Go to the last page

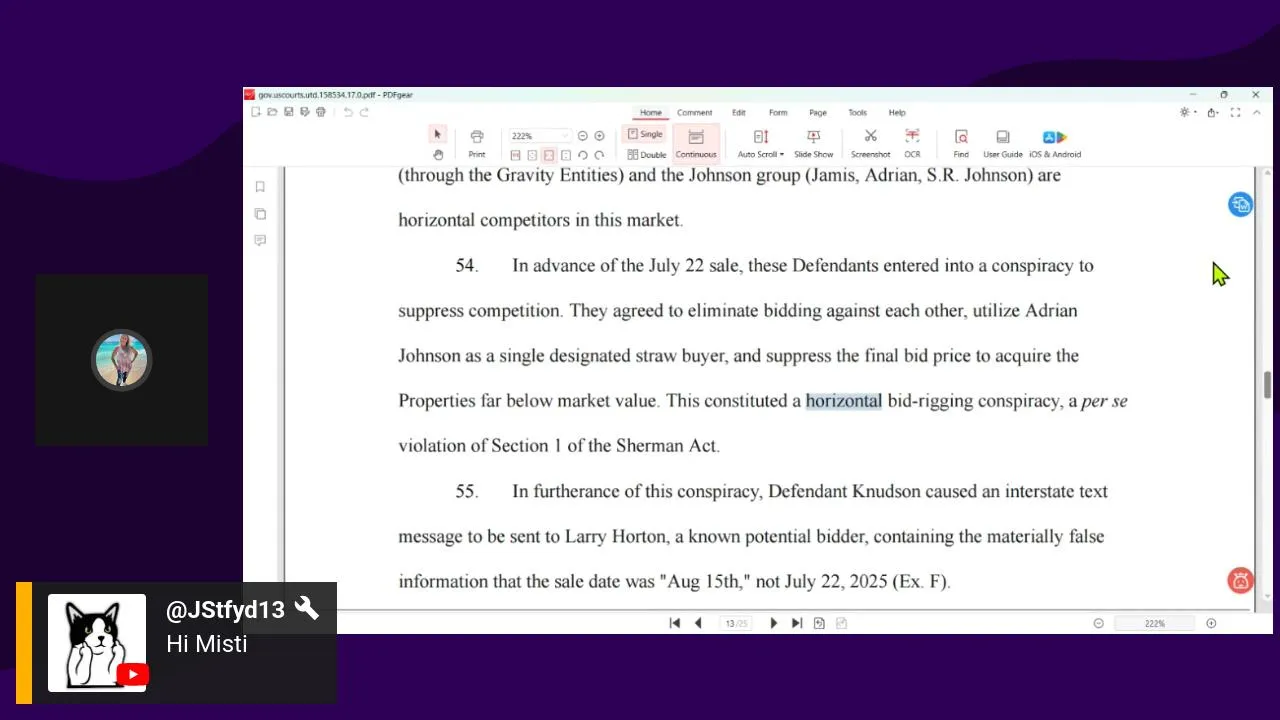(797, 623)
